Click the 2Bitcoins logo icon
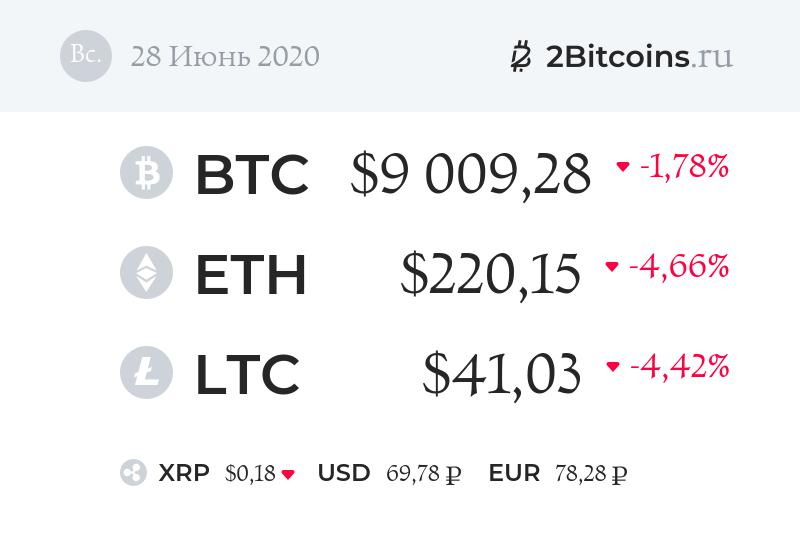The image size is (800, 540). coord(520,56)
